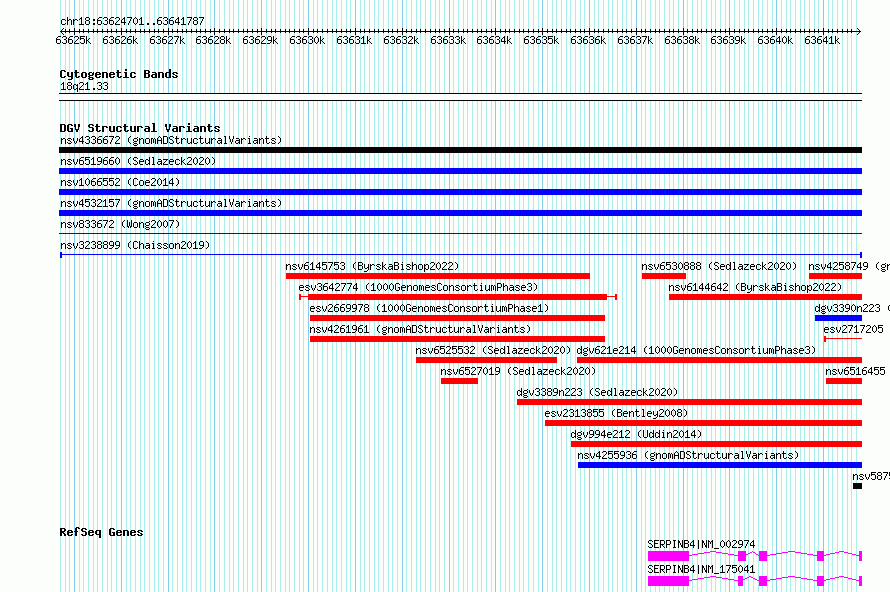
Task: Open the nsv3238899 (Chaisson2019) variant label
Action: 135,245
